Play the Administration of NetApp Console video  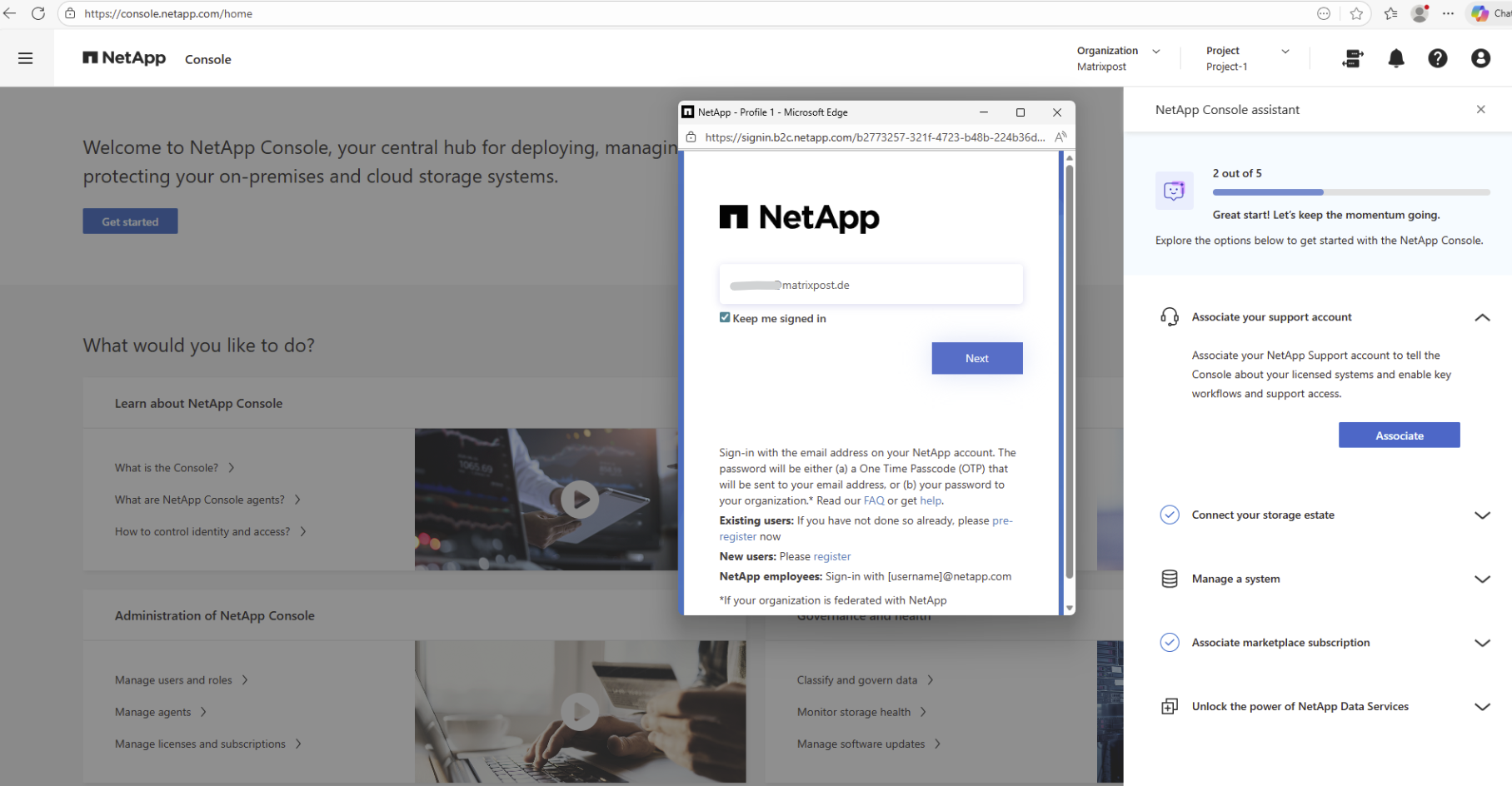pos(580,712)
